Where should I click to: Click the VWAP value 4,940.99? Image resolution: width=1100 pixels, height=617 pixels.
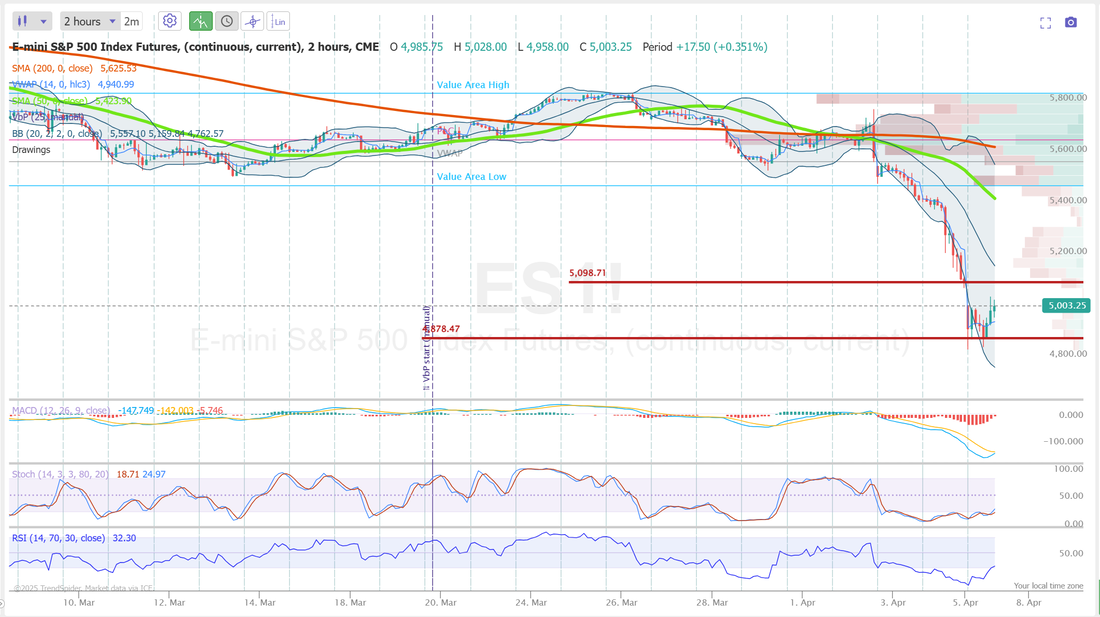(116, 84)
